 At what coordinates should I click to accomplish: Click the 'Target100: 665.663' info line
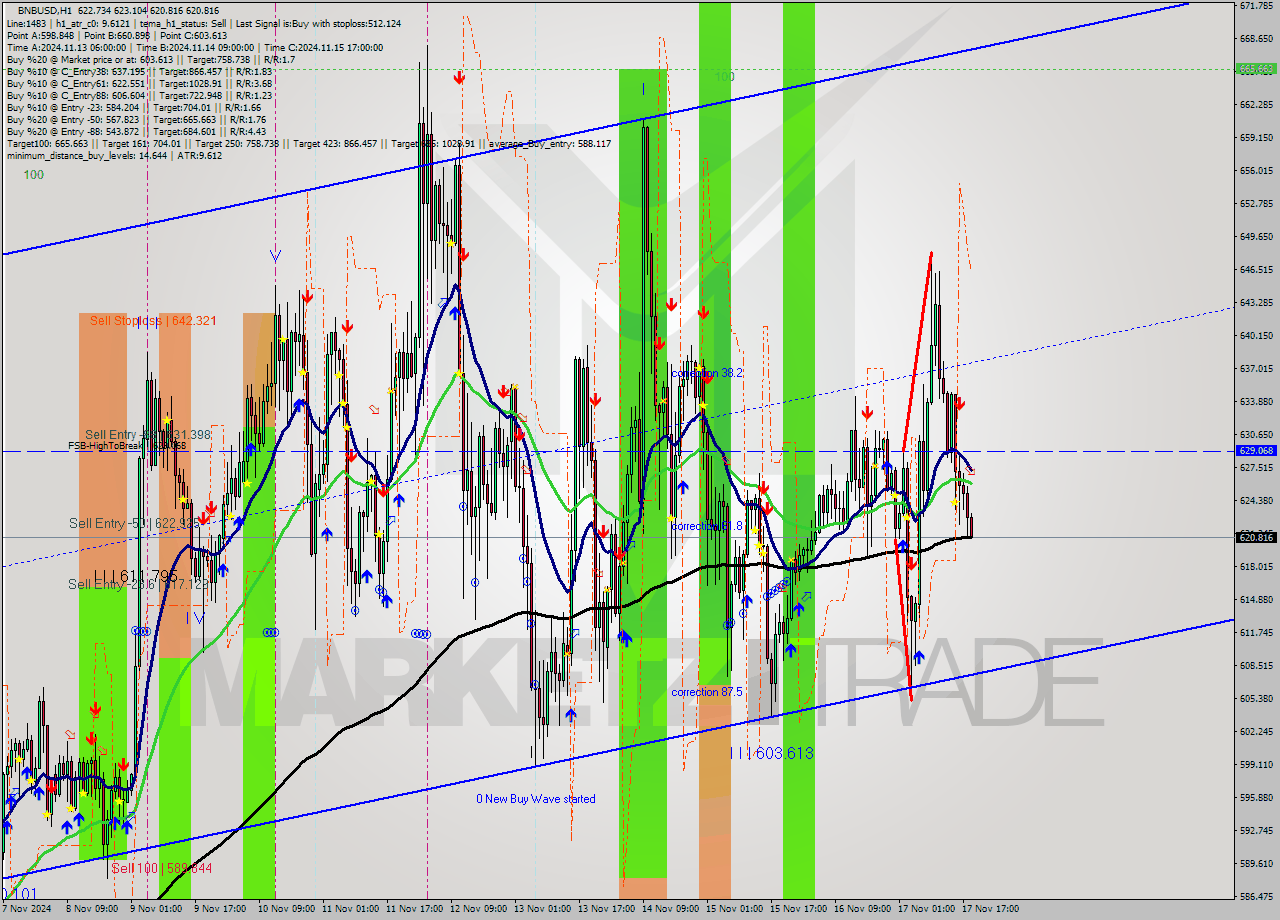(308, 143)
